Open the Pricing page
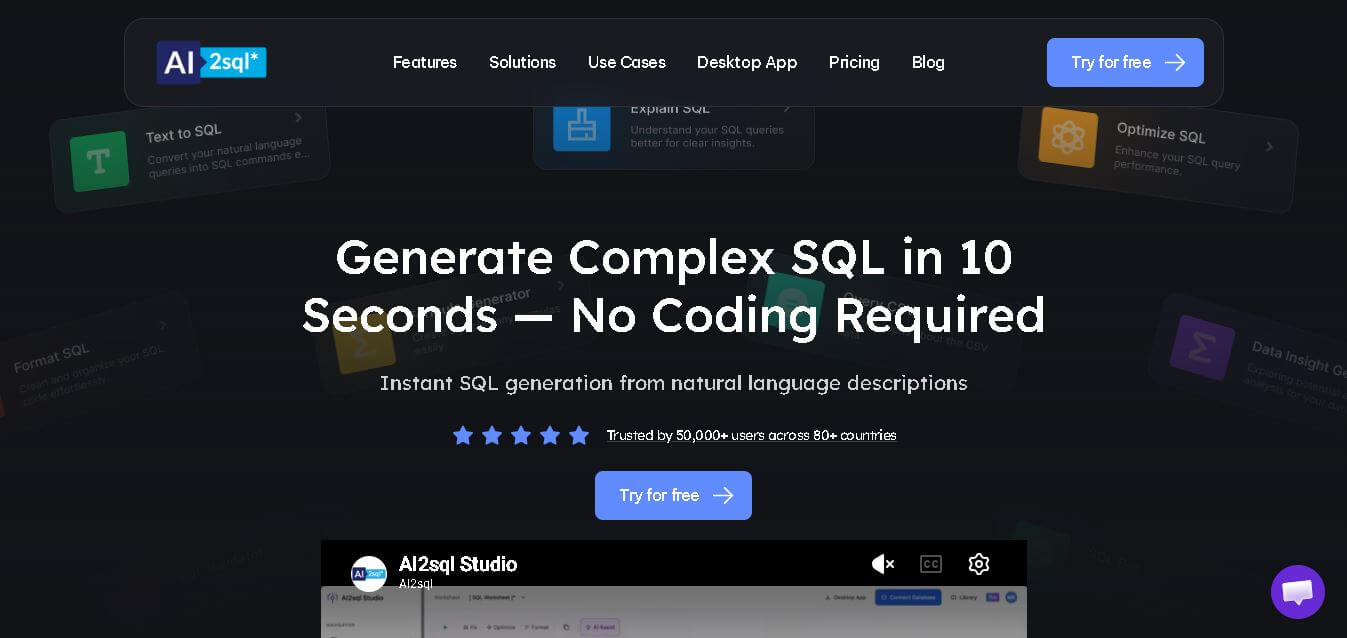 point(854,62)
